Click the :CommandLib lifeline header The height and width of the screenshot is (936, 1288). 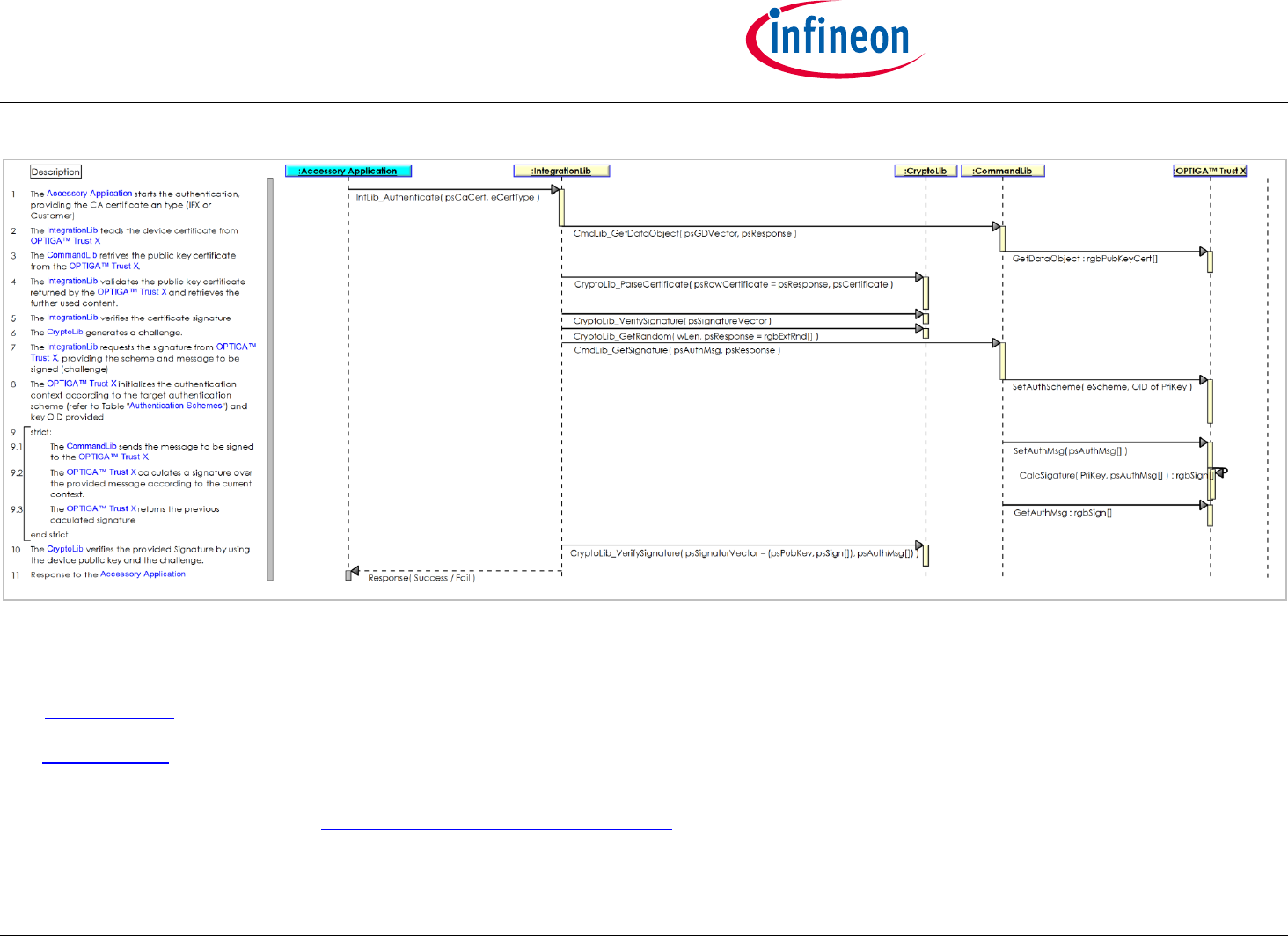click(1002, 171)
